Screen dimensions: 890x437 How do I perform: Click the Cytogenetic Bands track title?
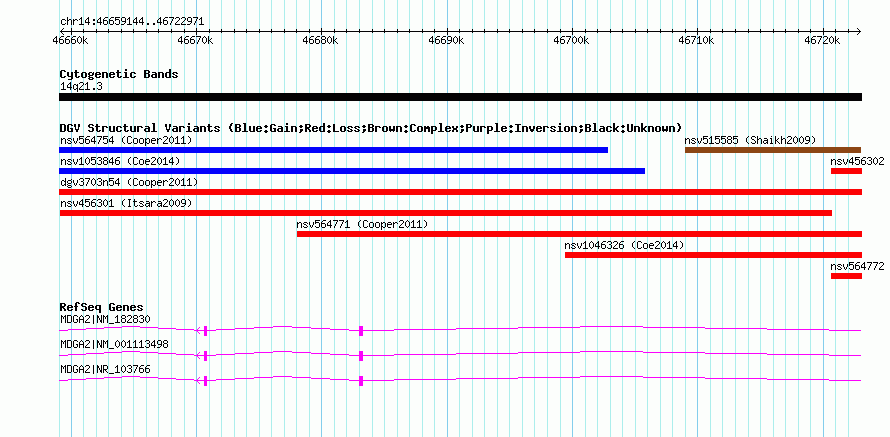(119, 74)
